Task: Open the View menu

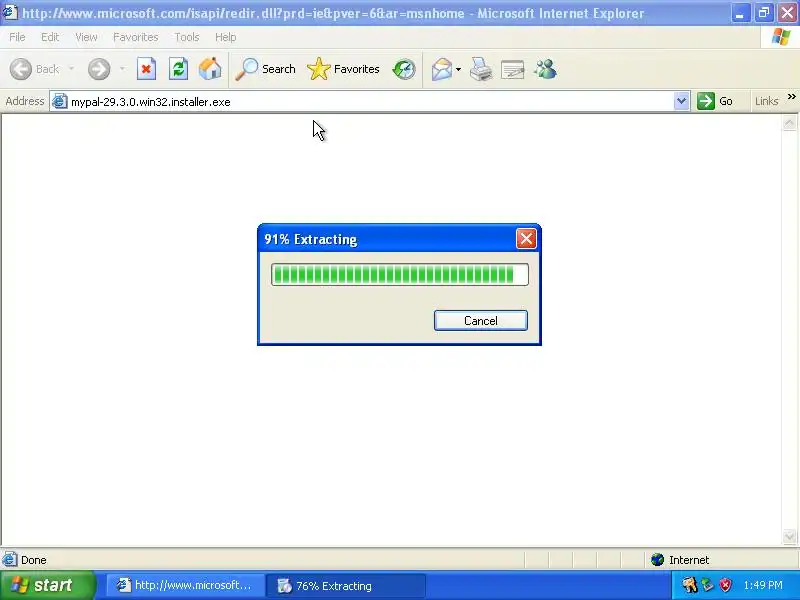Action: (86, 37)
